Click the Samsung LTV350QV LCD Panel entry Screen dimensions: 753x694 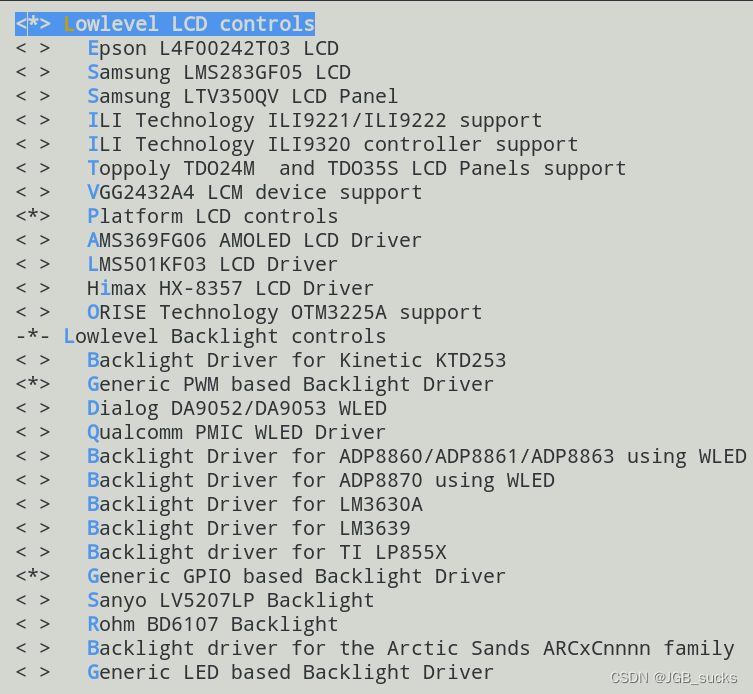tap(242, 96)
